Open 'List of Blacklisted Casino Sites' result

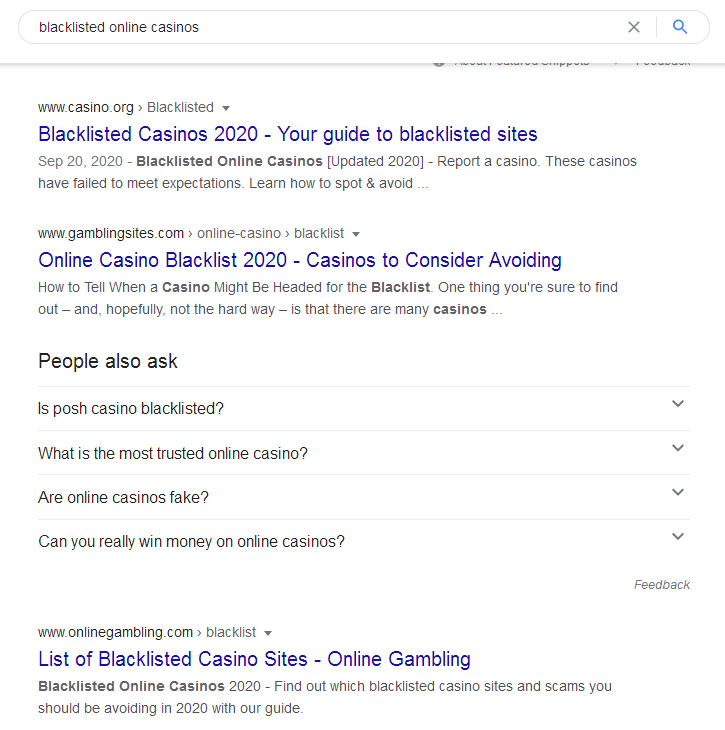click(254, 659)
